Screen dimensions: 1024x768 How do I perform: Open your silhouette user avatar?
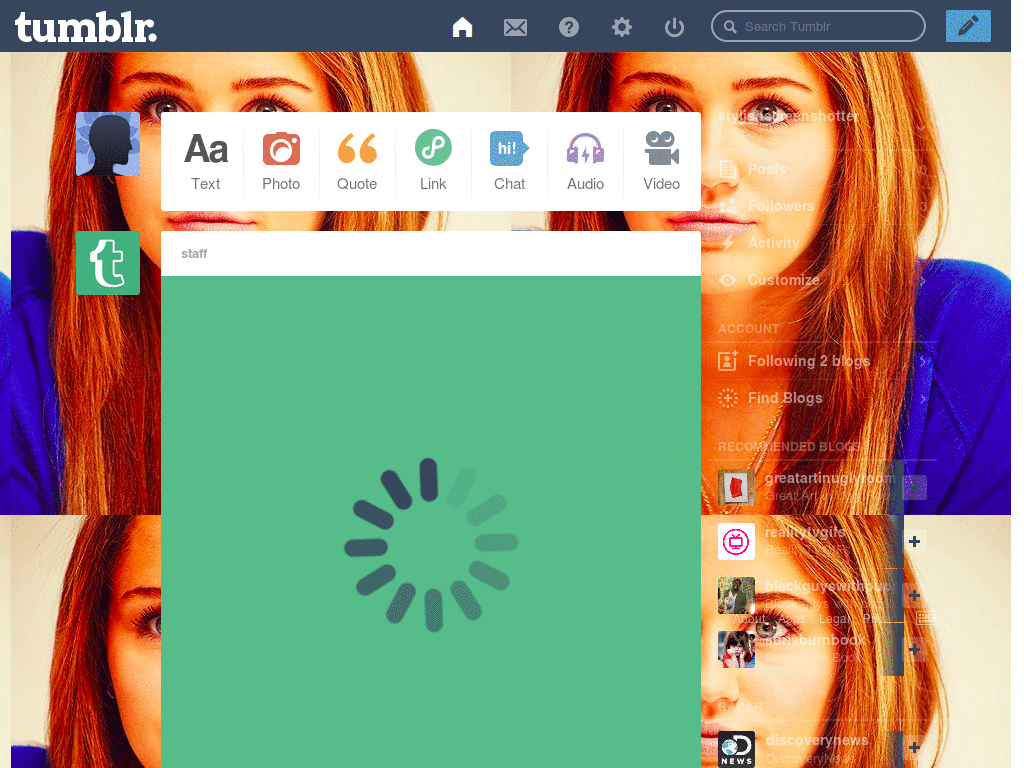[x=108, y=144]
